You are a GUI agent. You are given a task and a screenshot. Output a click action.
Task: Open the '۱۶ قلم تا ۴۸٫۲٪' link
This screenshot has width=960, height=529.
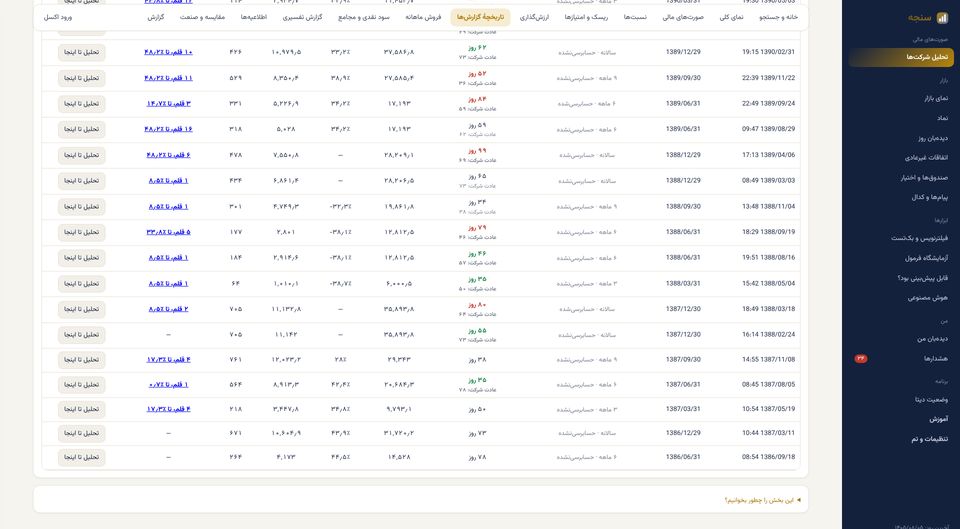click(x=168, y=129)
